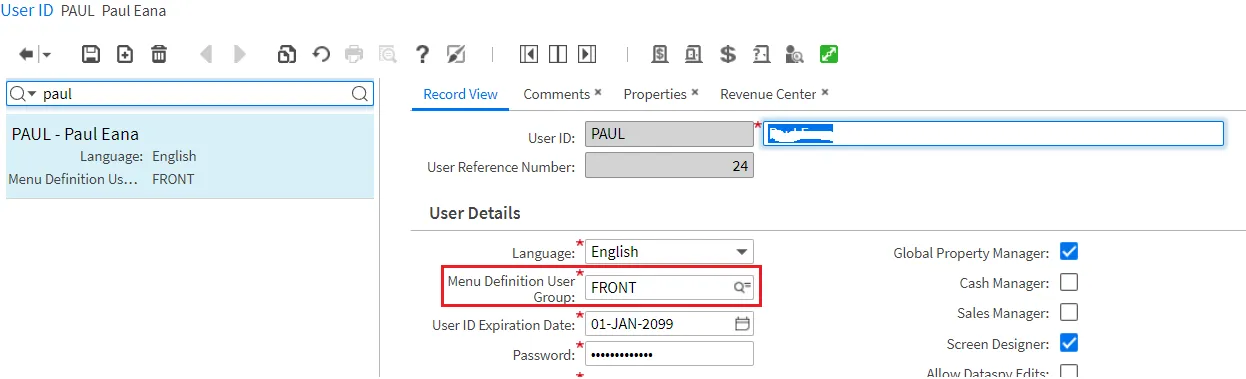
Task: Open help with the question mark icon
Action: coord(422,54)
